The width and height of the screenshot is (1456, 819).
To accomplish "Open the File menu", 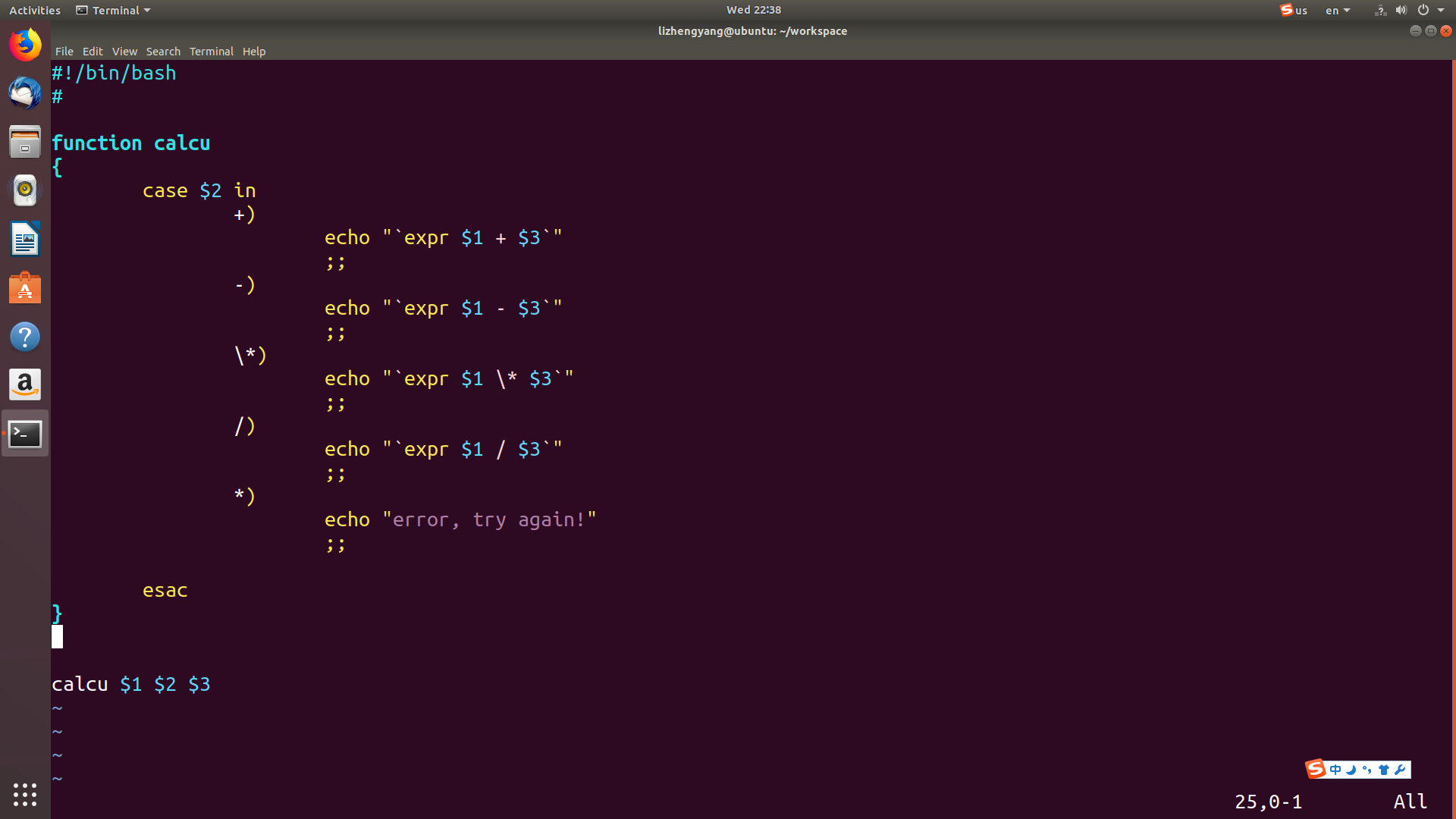I will (64, 52).
